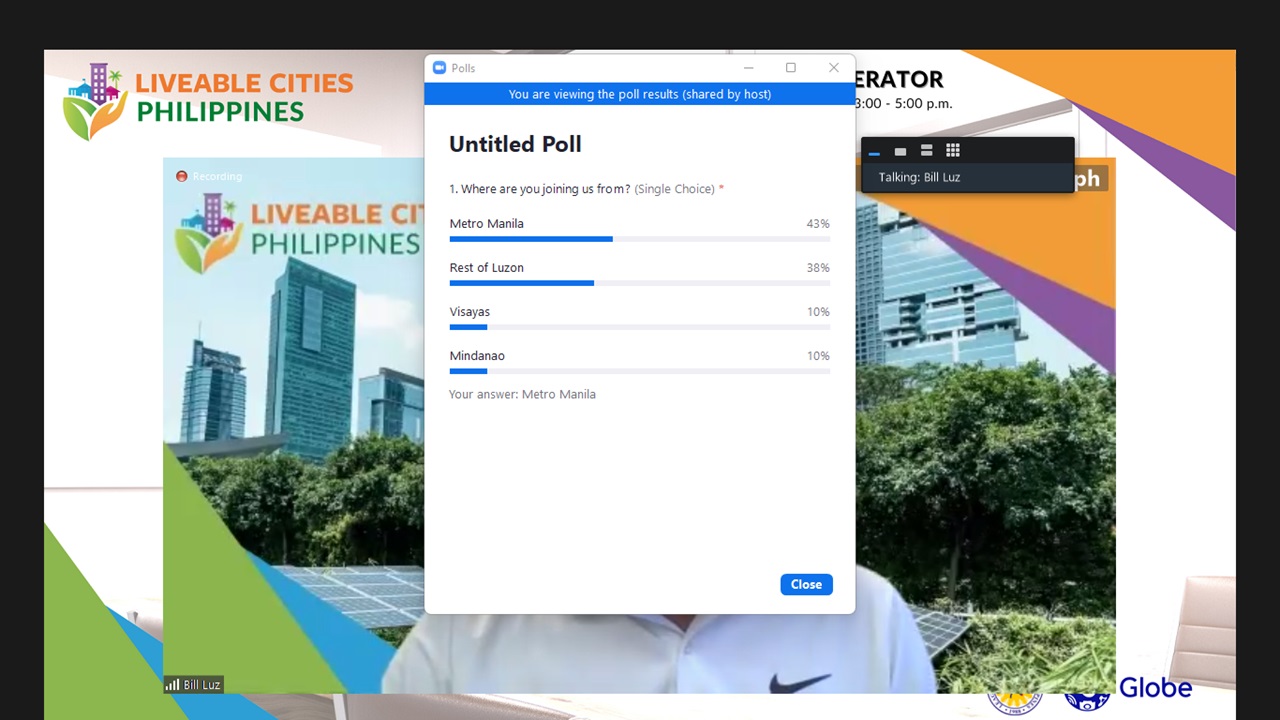The width and height of the screenshot is (1280, 720).
Task: Click the Zoom icon in Polls title bar
Action: pyautogui.click(x=439, y=68)
